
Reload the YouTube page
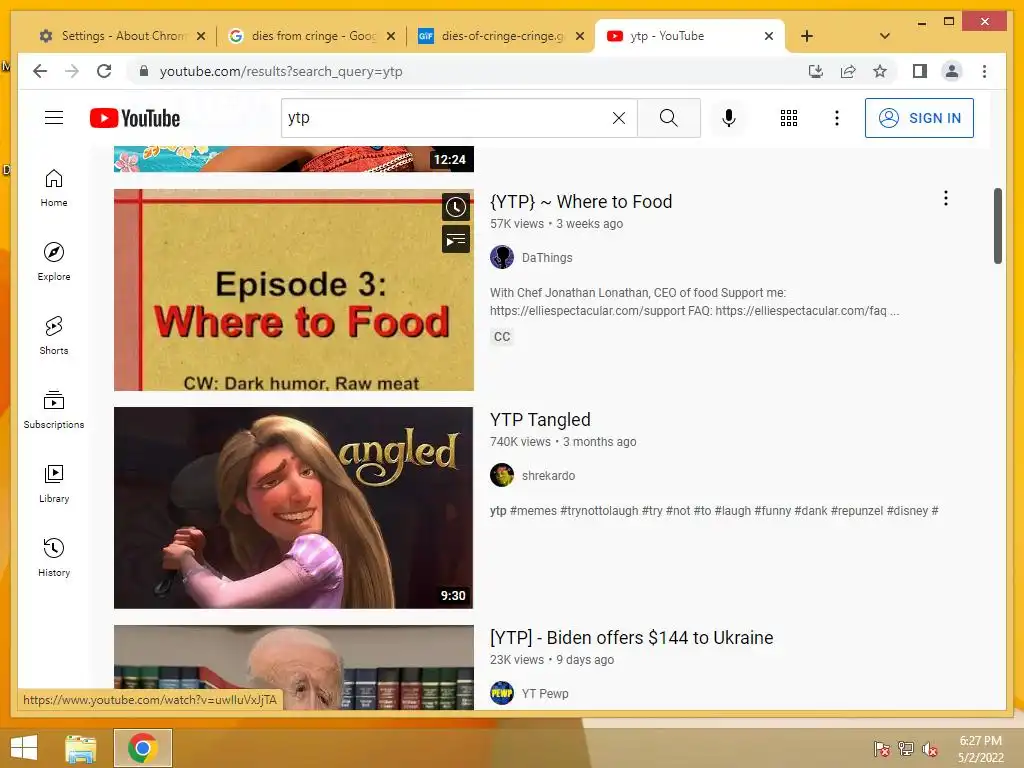[104, 71]
